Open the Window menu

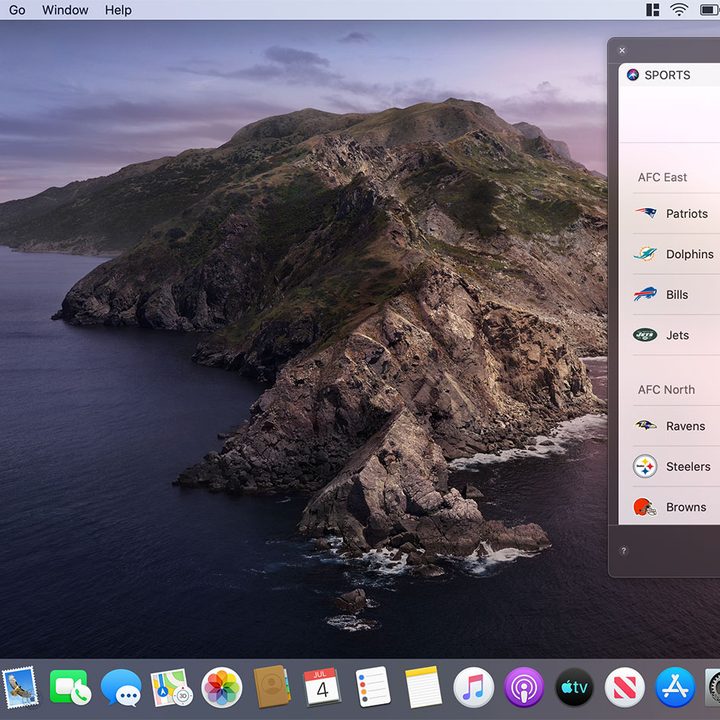[65, 10]
